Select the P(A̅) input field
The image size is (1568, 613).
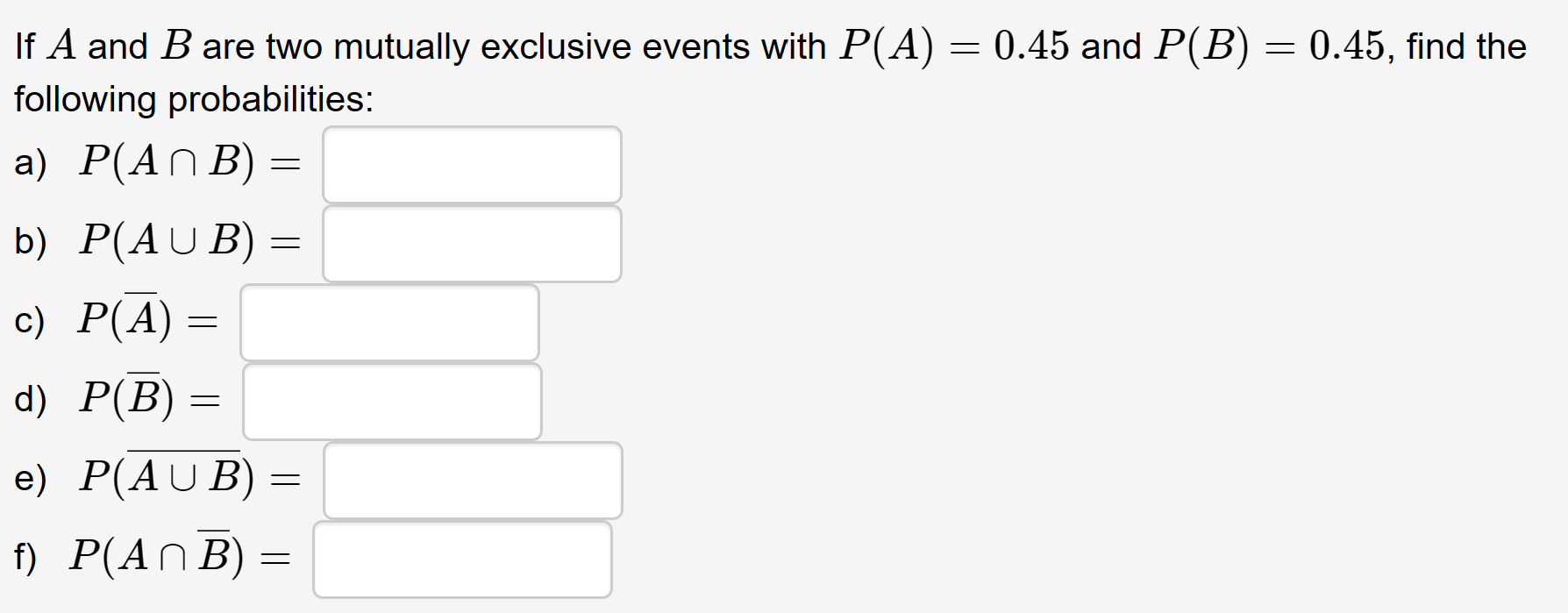389,322
